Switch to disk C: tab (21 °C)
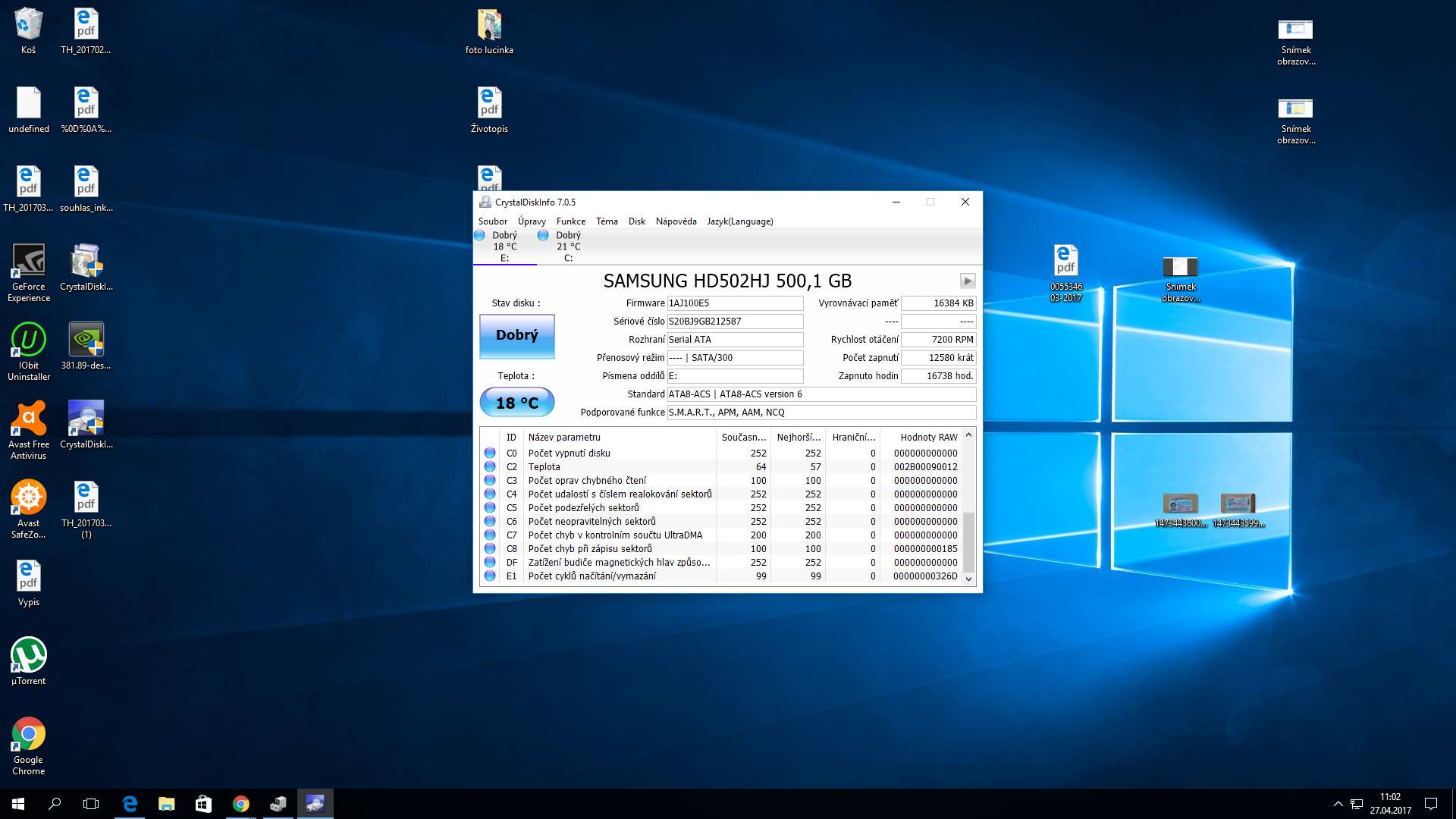Viewport: 1456px width, 819px height. coord(568,246)
